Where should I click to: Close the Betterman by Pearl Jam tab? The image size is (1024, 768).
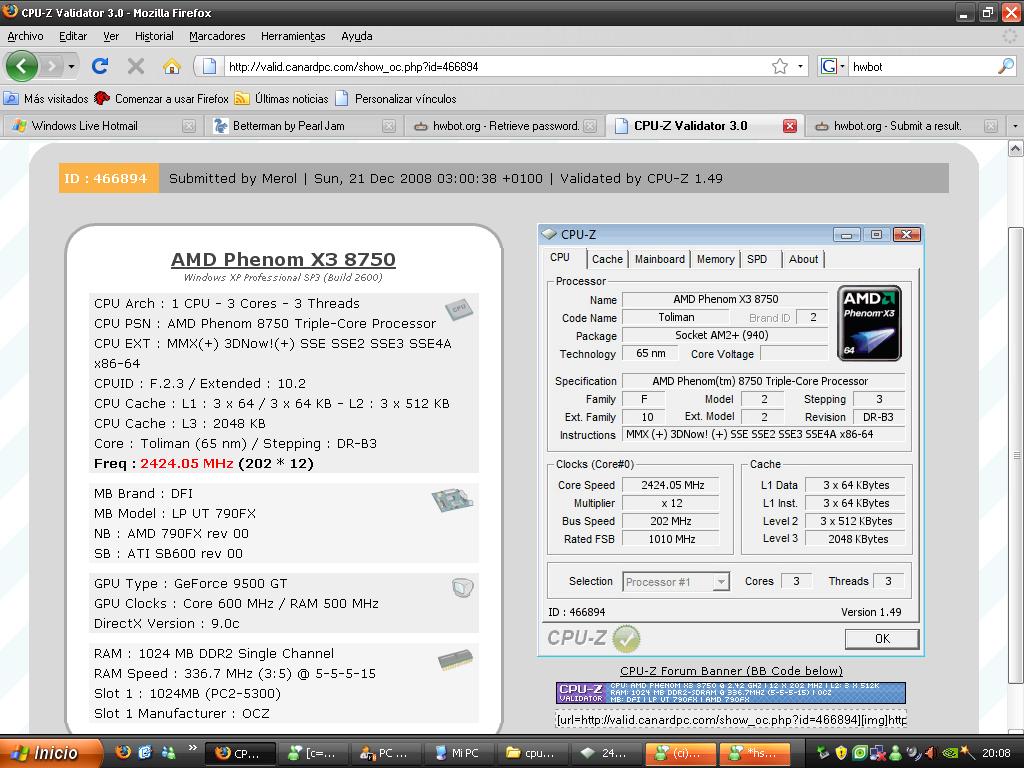[389, 126]
